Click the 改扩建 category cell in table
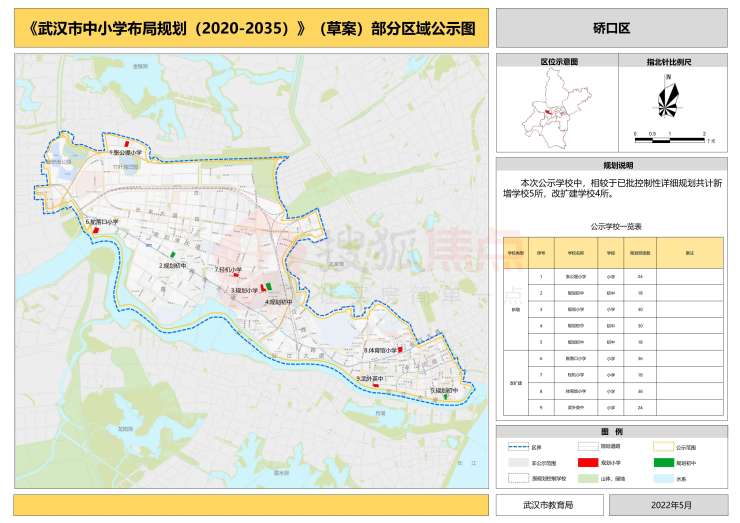 click(515, 383)
